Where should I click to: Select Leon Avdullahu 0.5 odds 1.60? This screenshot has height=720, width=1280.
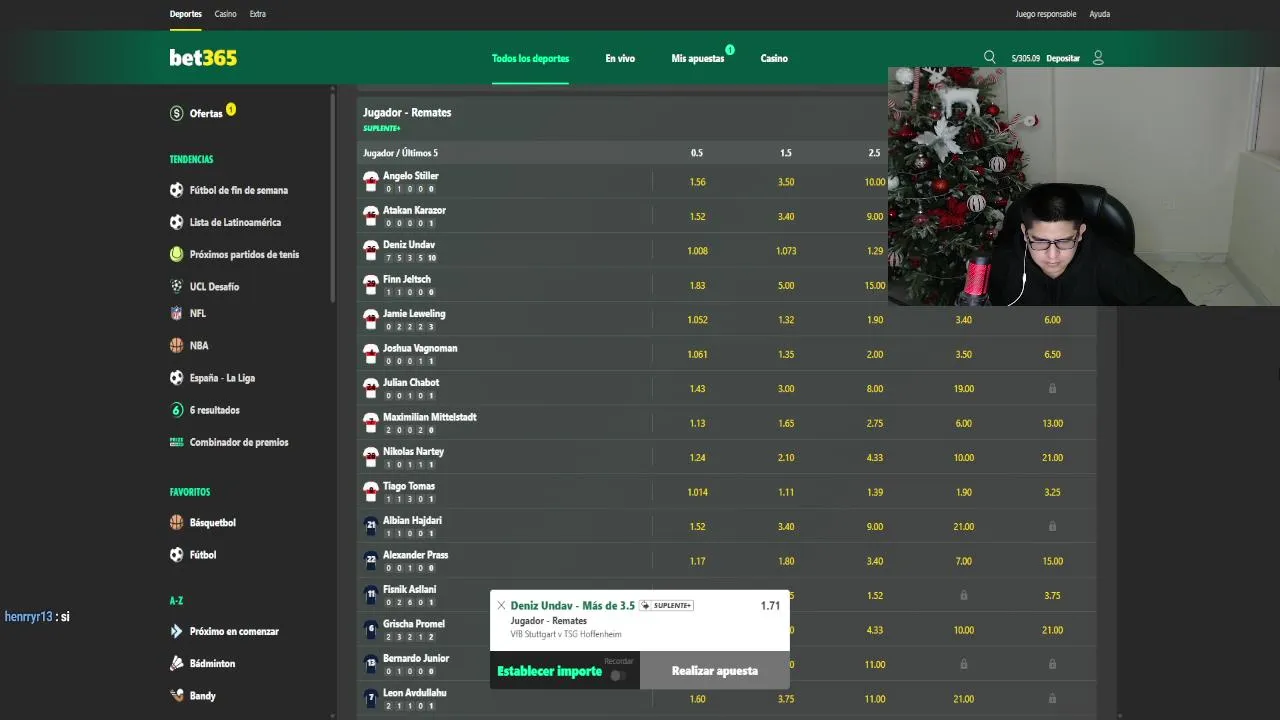(x=697, y=699)
